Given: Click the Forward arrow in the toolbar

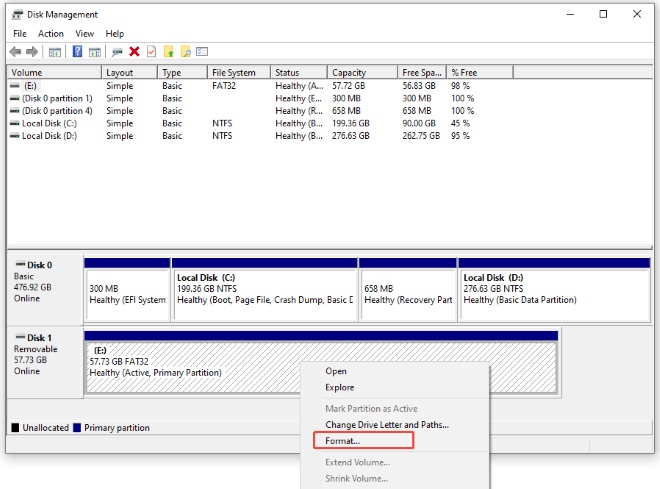Looking at the screenshot, I should 32,52.
